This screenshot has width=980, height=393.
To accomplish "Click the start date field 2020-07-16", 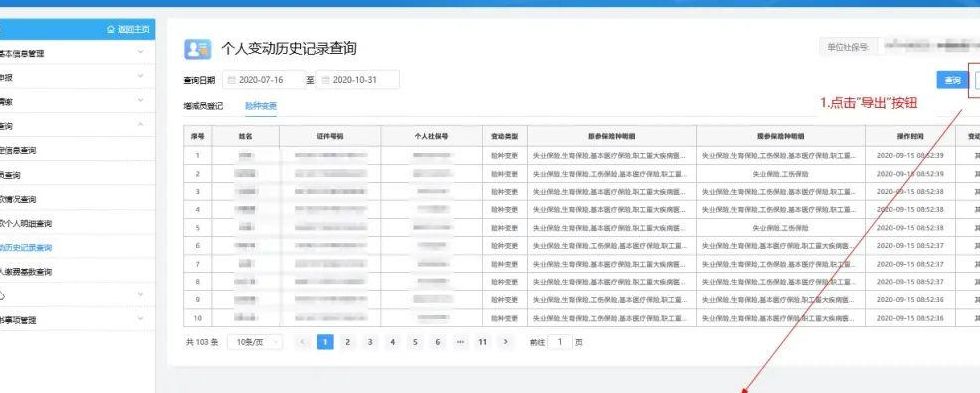I will 264,80.
